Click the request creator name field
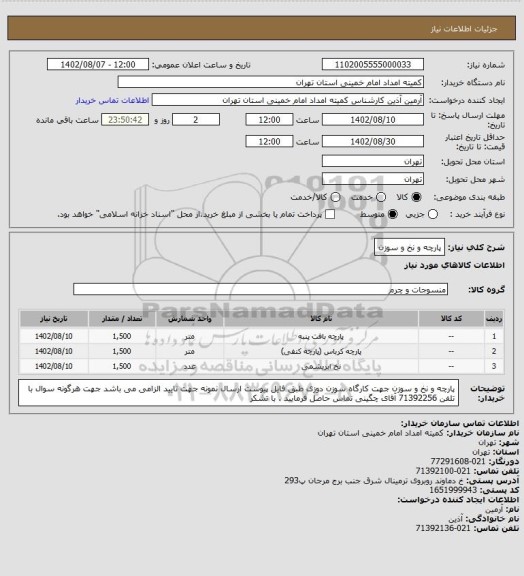Image resolution: width=524 pixels, height=576 pixels. coord(288,100)
